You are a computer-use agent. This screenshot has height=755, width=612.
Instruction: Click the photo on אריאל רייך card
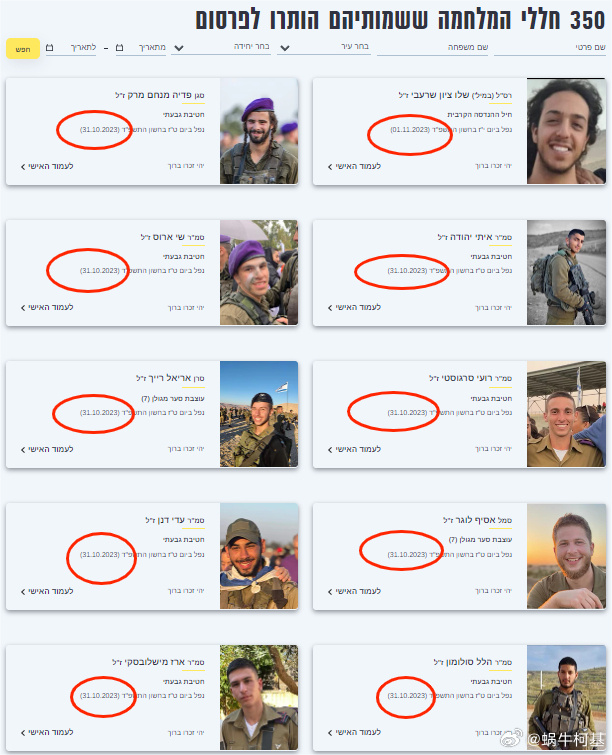[259, 414]
